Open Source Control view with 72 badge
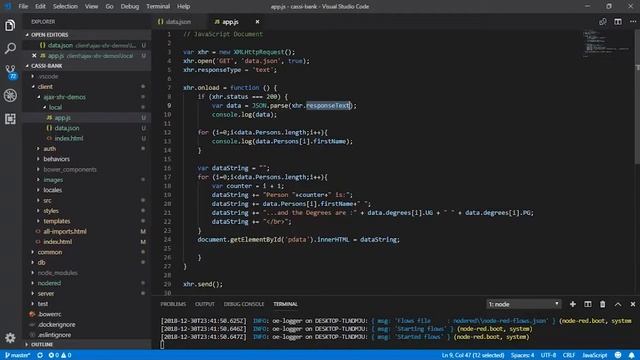The height and width of the screenshot is (360, 640). [x=11, y=71]
